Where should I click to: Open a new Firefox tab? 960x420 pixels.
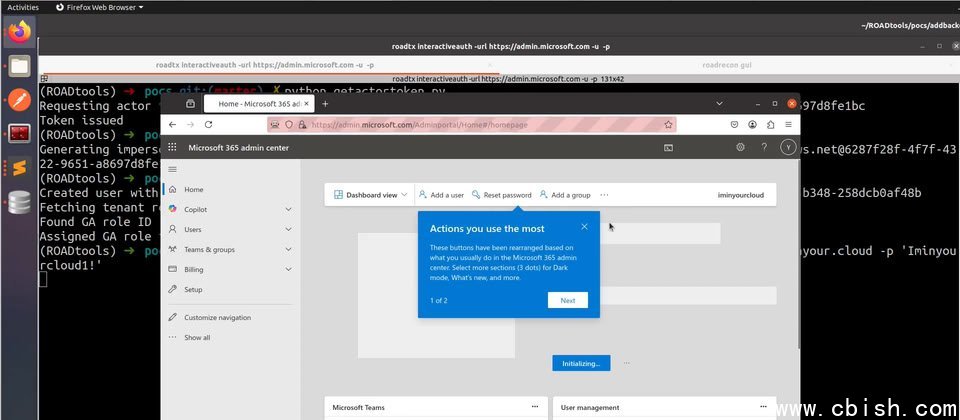[325, 104]
